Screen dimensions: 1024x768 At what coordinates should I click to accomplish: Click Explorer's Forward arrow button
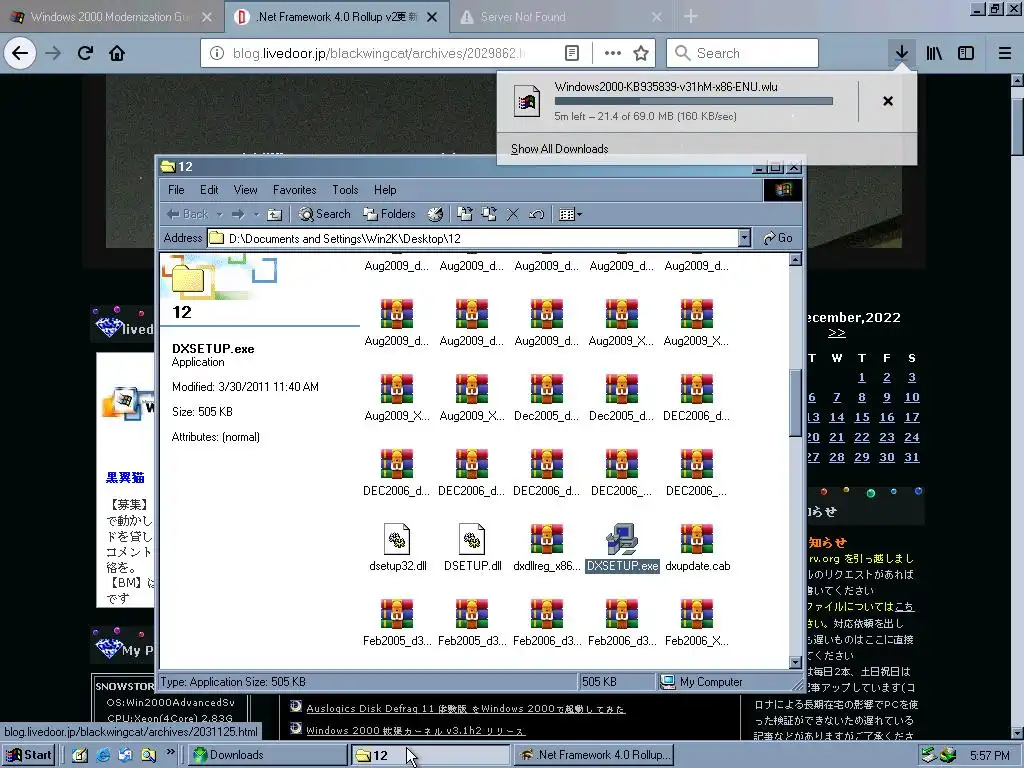(x=238, y=214)
